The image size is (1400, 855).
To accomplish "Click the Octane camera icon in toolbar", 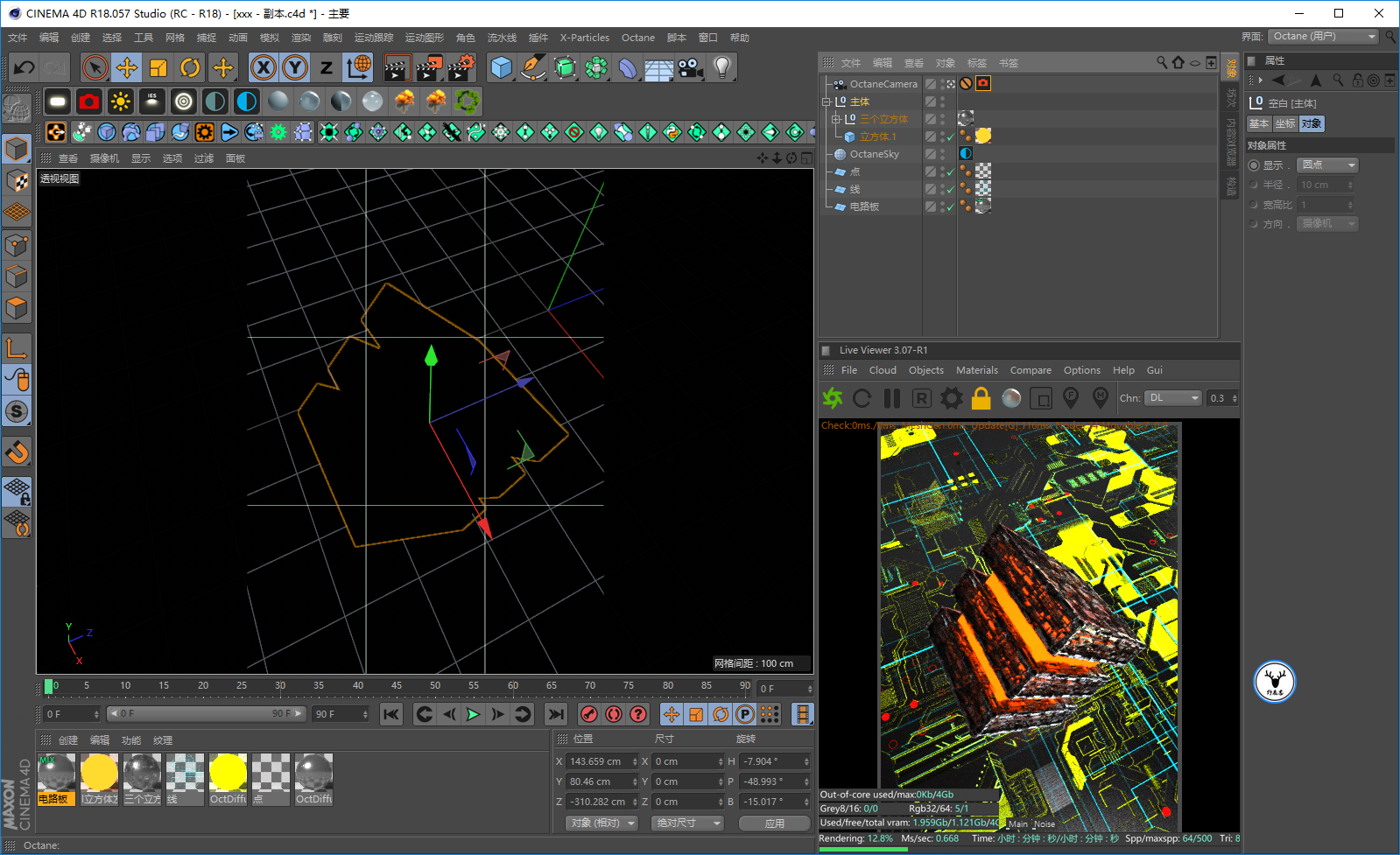I will [88, 102].
